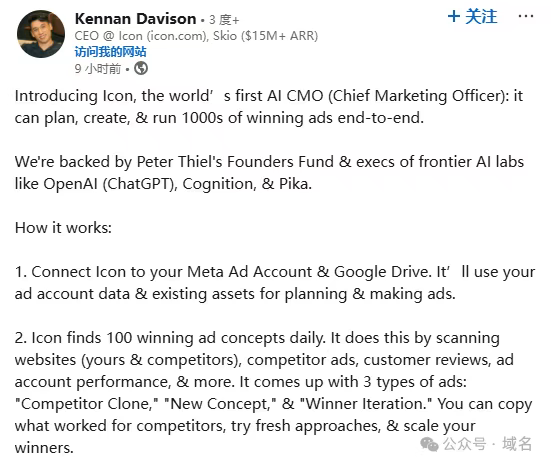Click the globe public-visibility icon
The width and height of the screenshot is (551, 466).
[141, 68]
